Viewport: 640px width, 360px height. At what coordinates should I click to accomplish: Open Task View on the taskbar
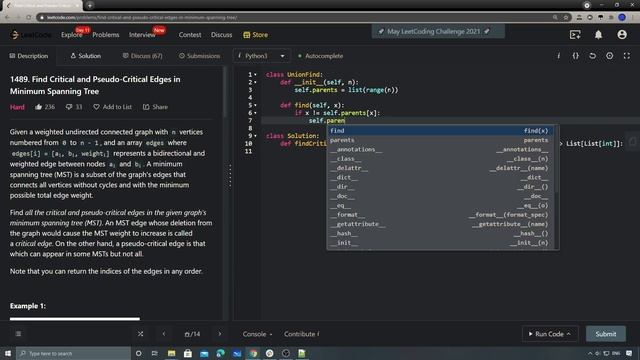pyautogui.click(x=155, y=353)
